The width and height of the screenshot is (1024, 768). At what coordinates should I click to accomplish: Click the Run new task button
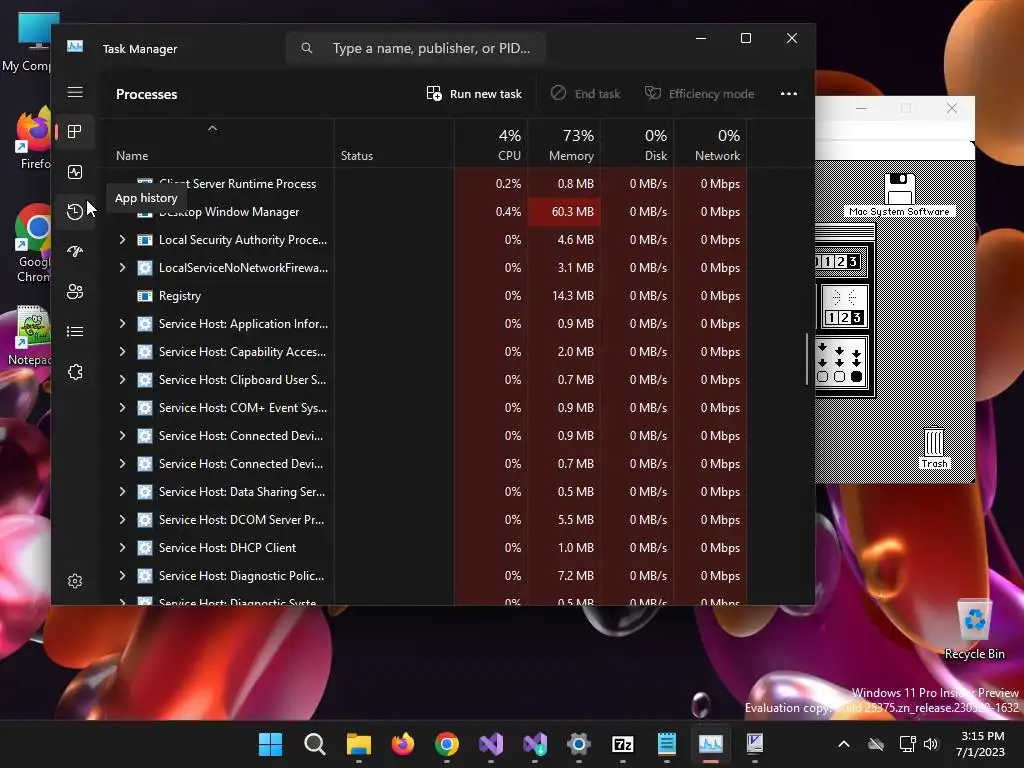[474, 93]
